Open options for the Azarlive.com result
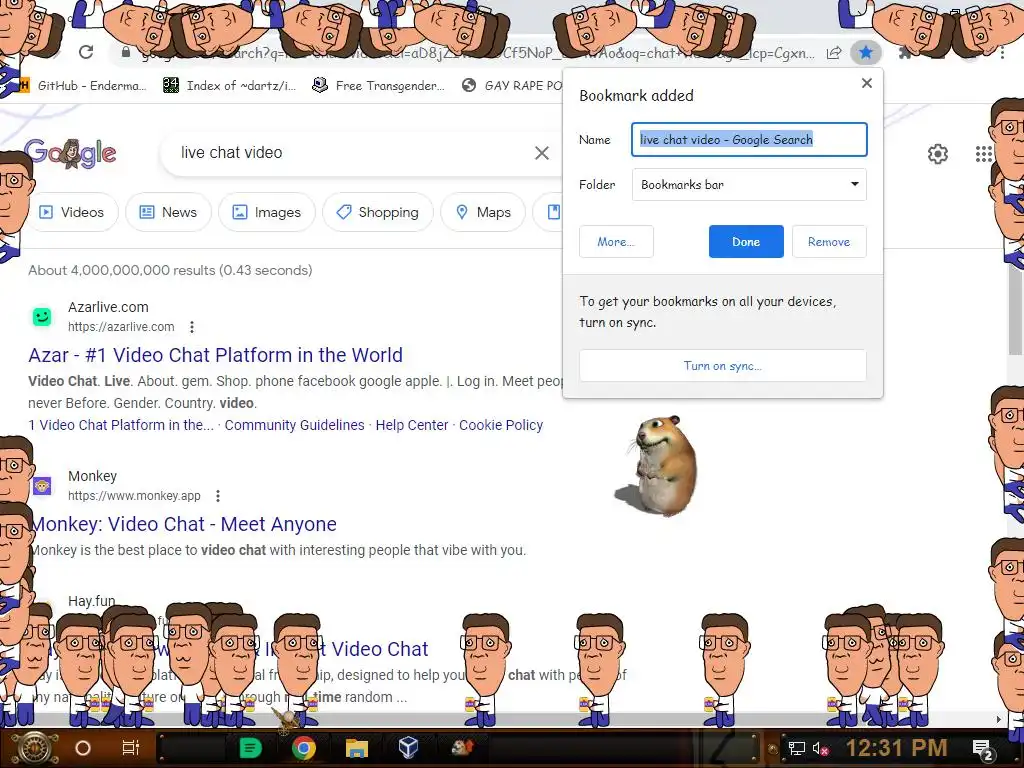1024x768 pixels. 191,327
